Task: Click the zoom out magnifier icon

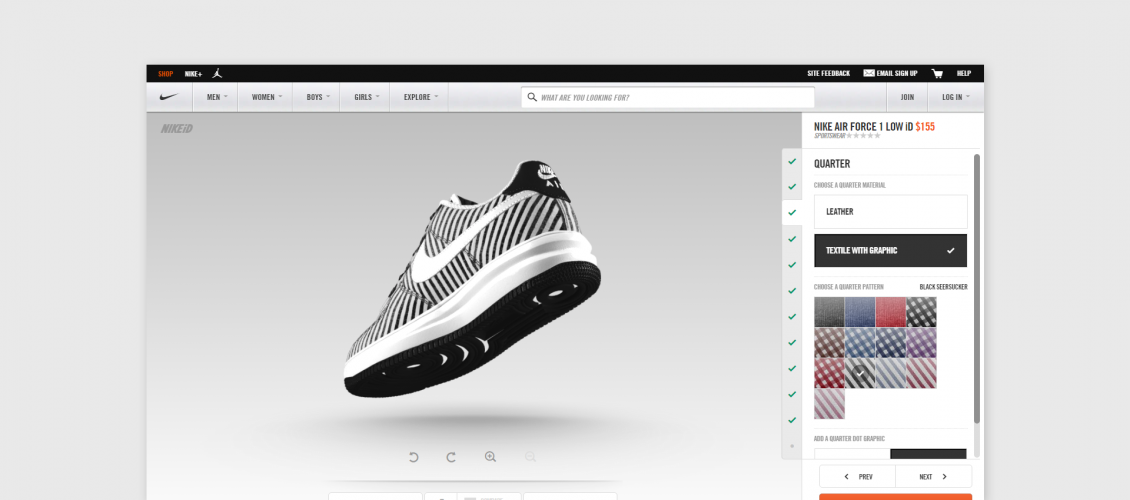Action: point(530,457)
